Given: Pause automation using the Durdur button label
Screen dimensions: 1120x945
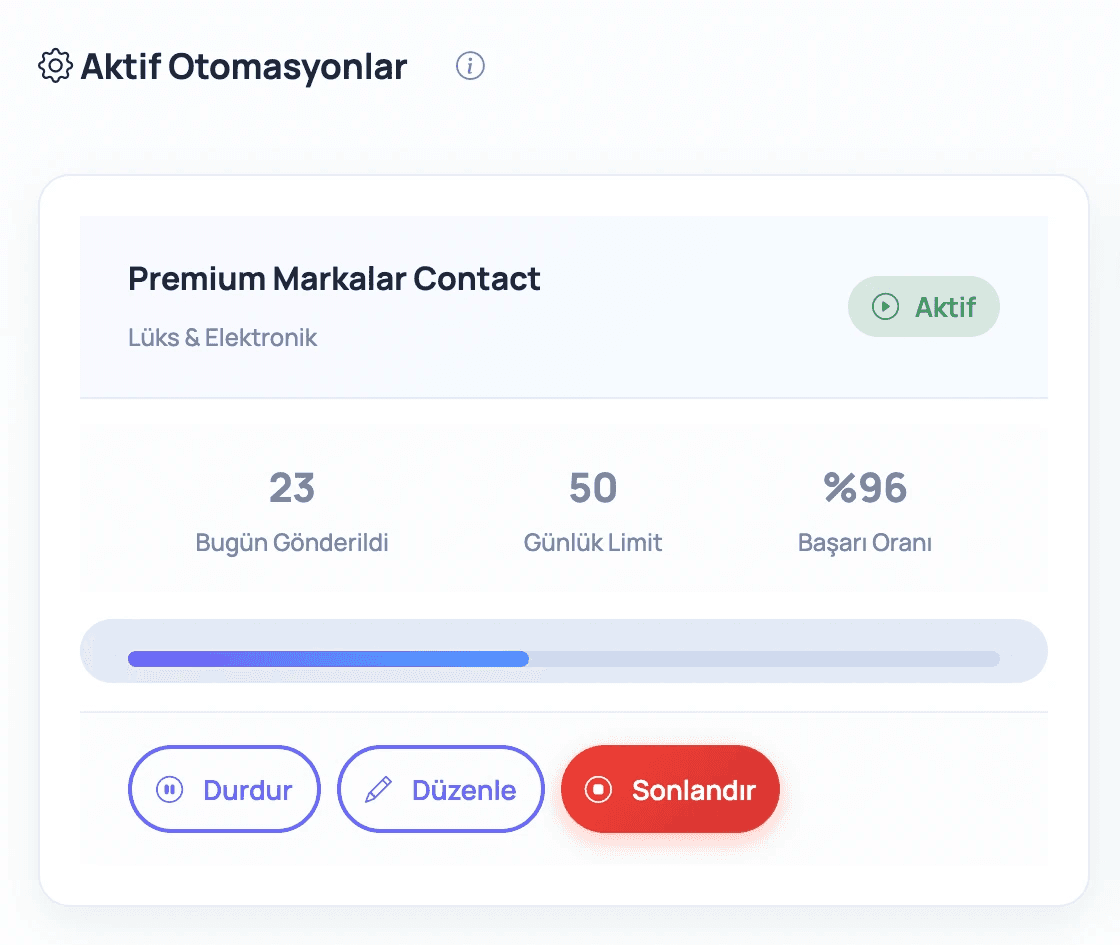Looking at the screenshot, I should 247,790.
